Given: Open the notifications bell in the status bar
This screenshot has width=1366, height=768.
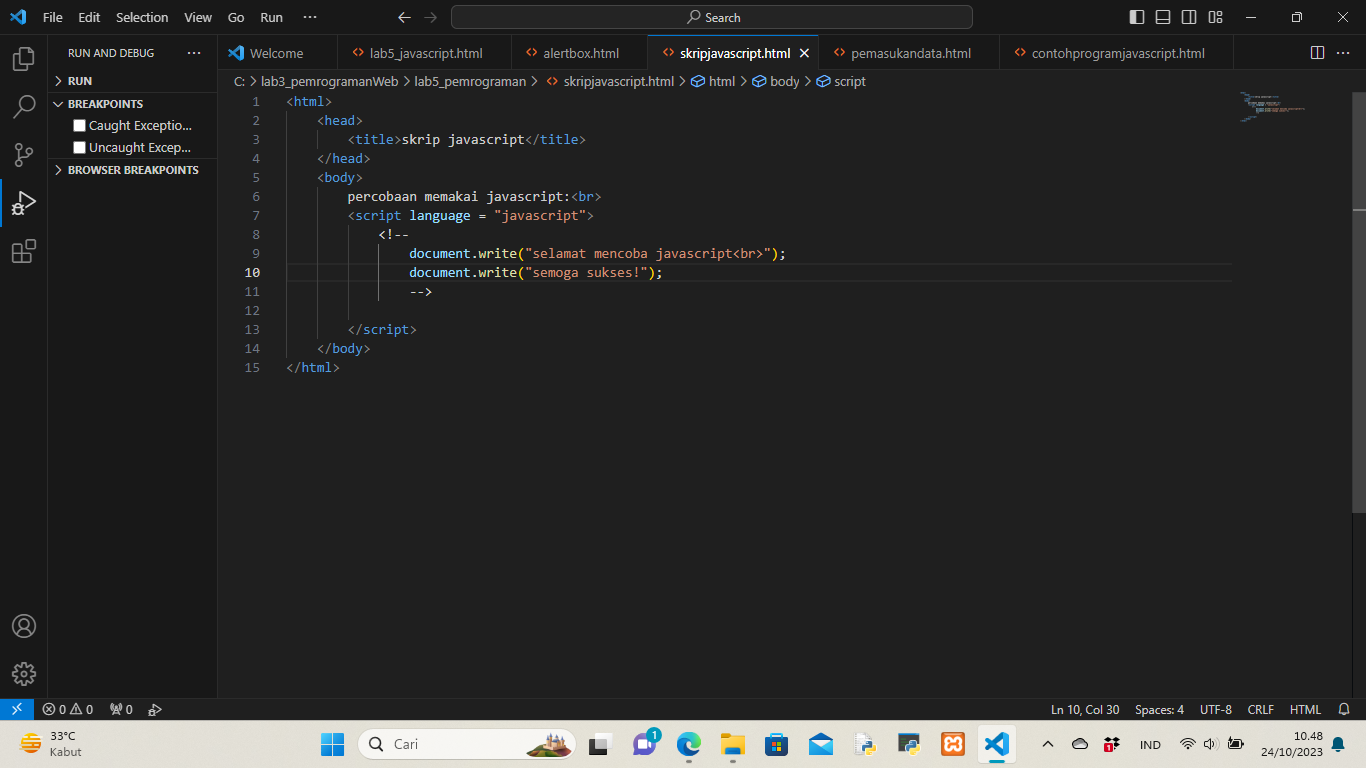Looking at the screenshot, I should pyautogui.click(x=1342, y=709).
